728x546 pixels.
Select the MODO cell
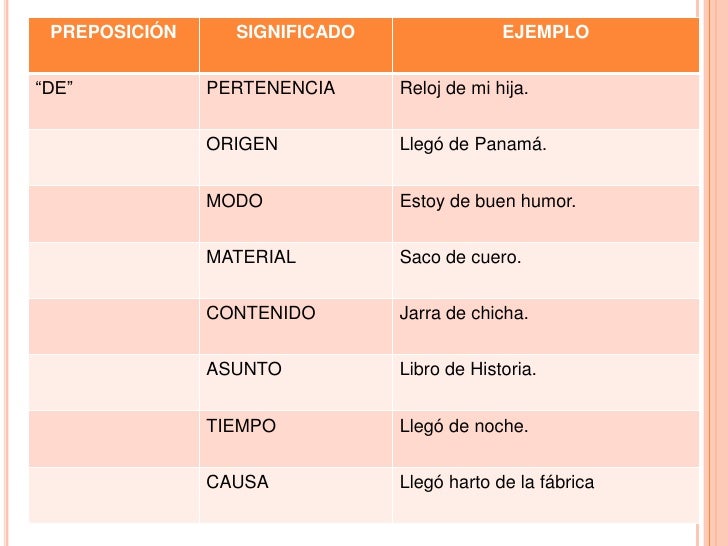tap(296, 214)
